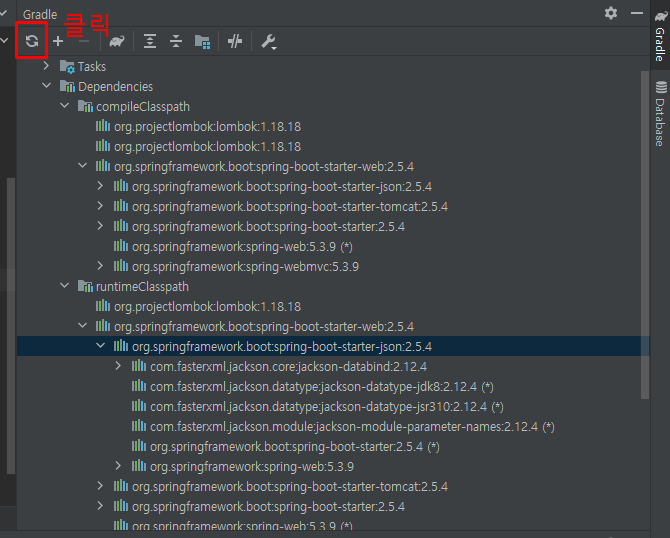Open the Database side tab

click(x=661, y=114)
